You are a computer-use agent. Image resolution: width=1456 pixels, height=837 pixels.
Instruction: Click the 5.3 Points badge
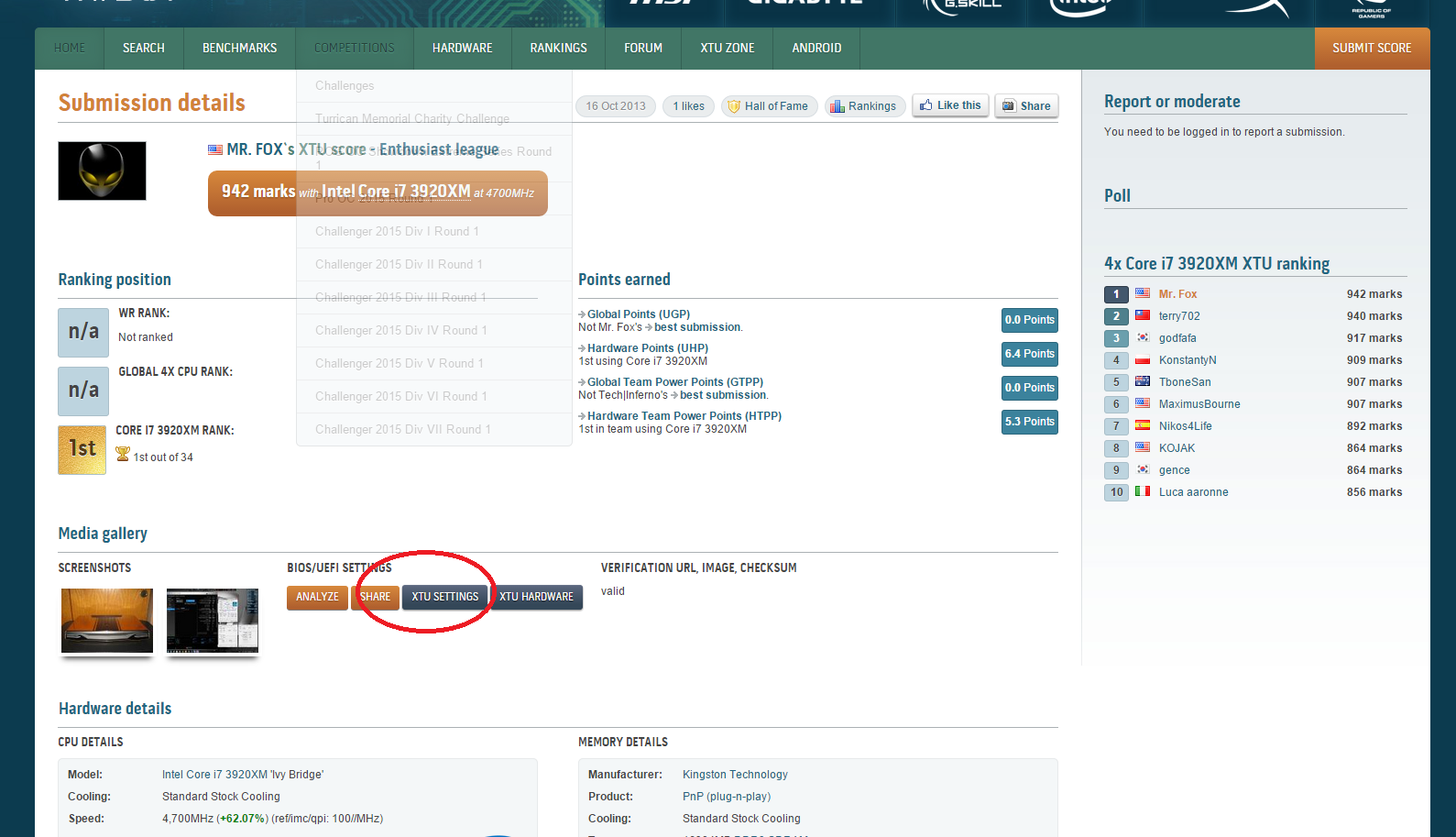coord(1030,422)
